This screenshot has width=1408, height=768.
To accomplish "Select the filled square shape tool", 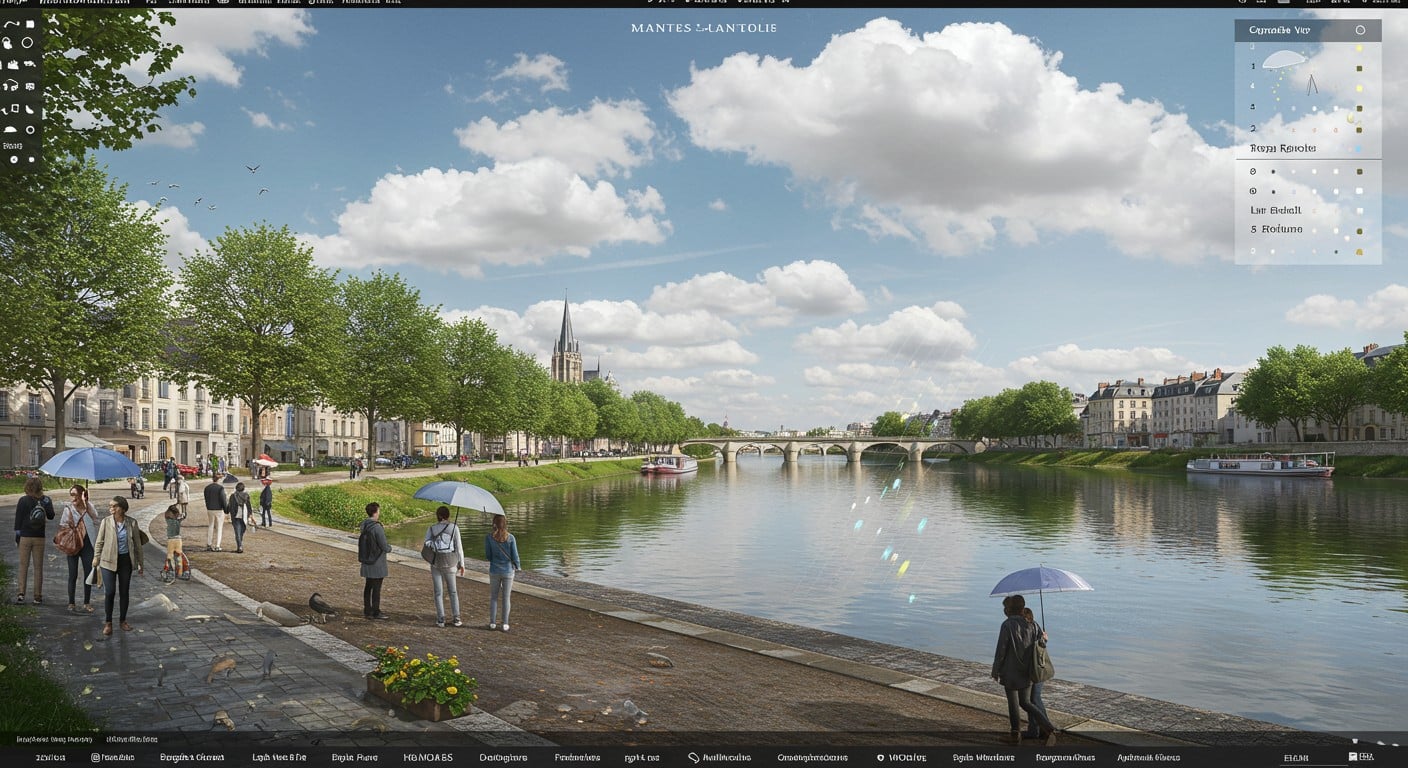I will [30, 24].
